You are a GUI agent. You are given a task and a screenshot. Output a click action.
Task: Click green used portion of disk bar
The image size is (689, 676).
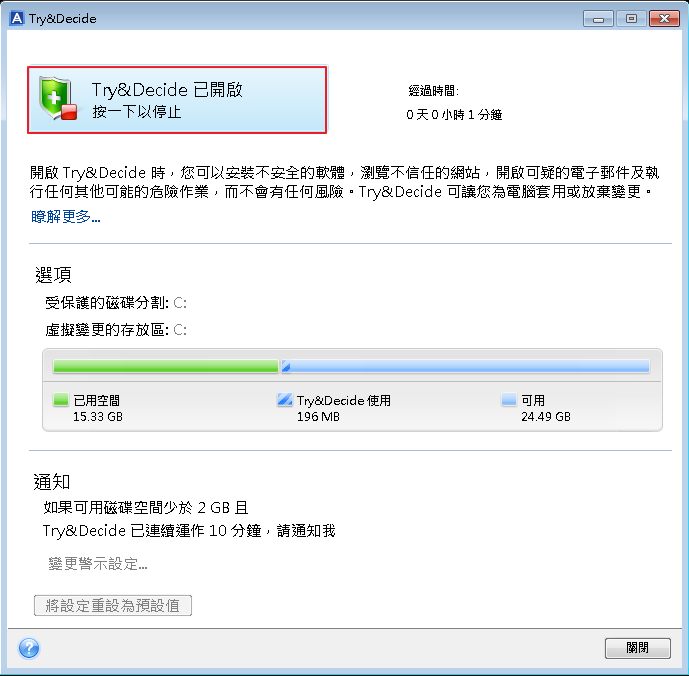(x=166, y=367)
